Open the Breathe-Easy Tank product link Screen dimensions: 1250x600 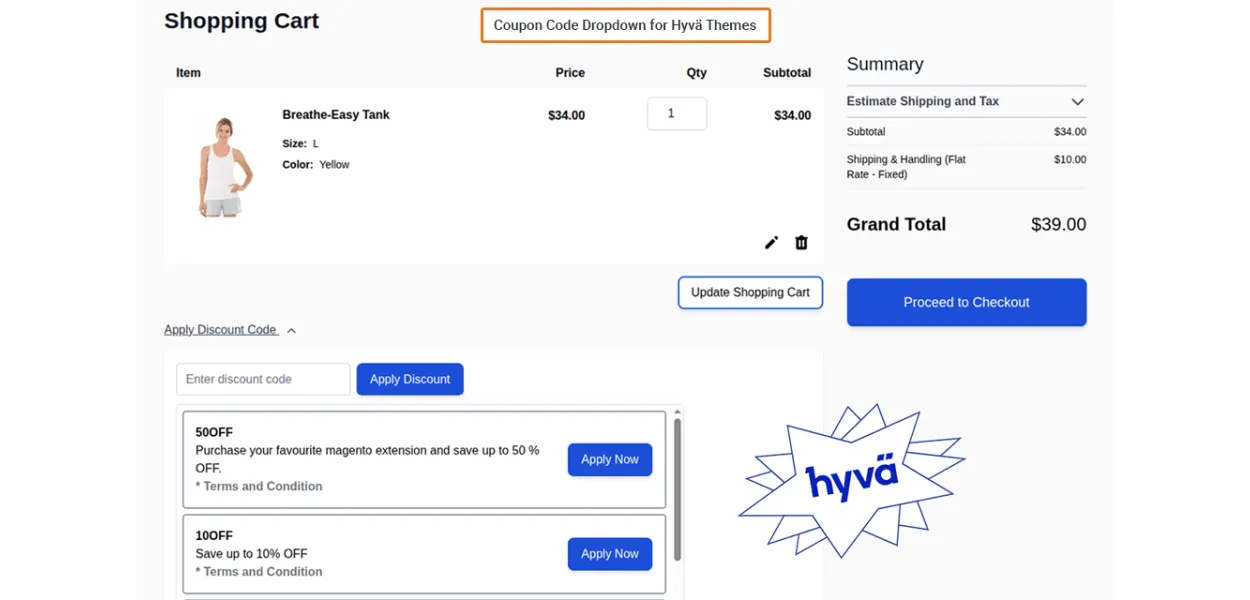tap(336, 115)
